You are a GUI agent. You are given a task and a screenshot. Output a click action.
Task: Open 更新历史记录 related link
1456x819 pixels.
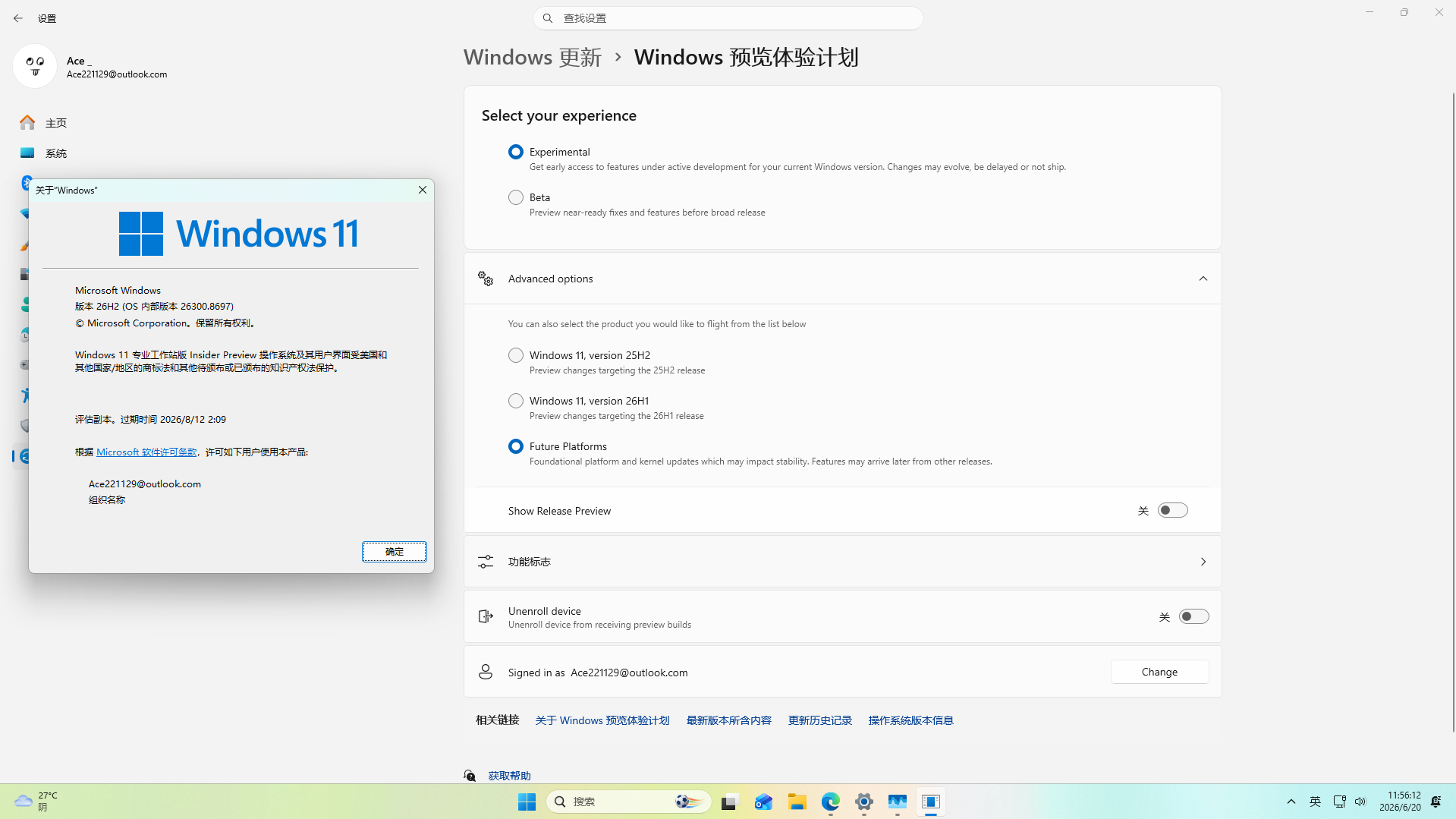(820, 720)
